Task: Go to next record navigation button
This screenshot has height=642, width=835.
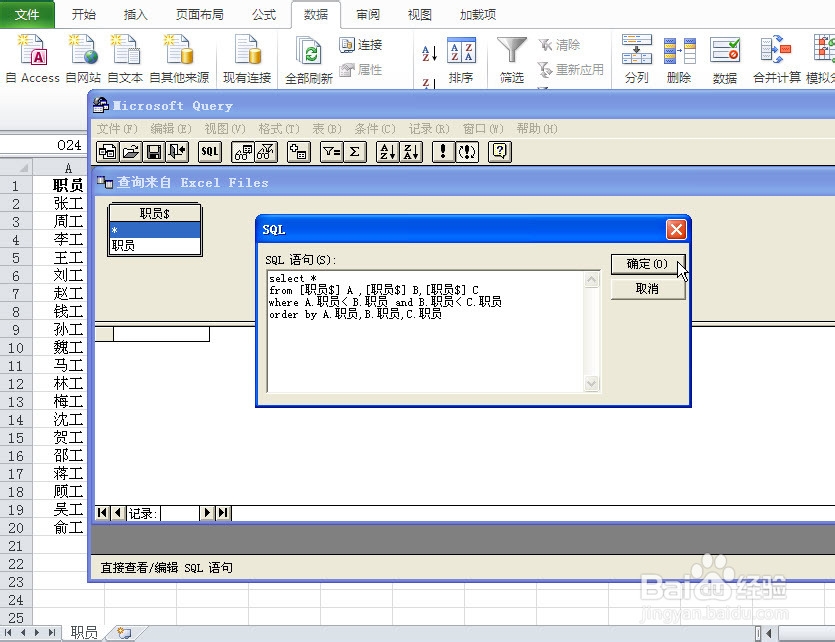Action: tap(207, 513)
